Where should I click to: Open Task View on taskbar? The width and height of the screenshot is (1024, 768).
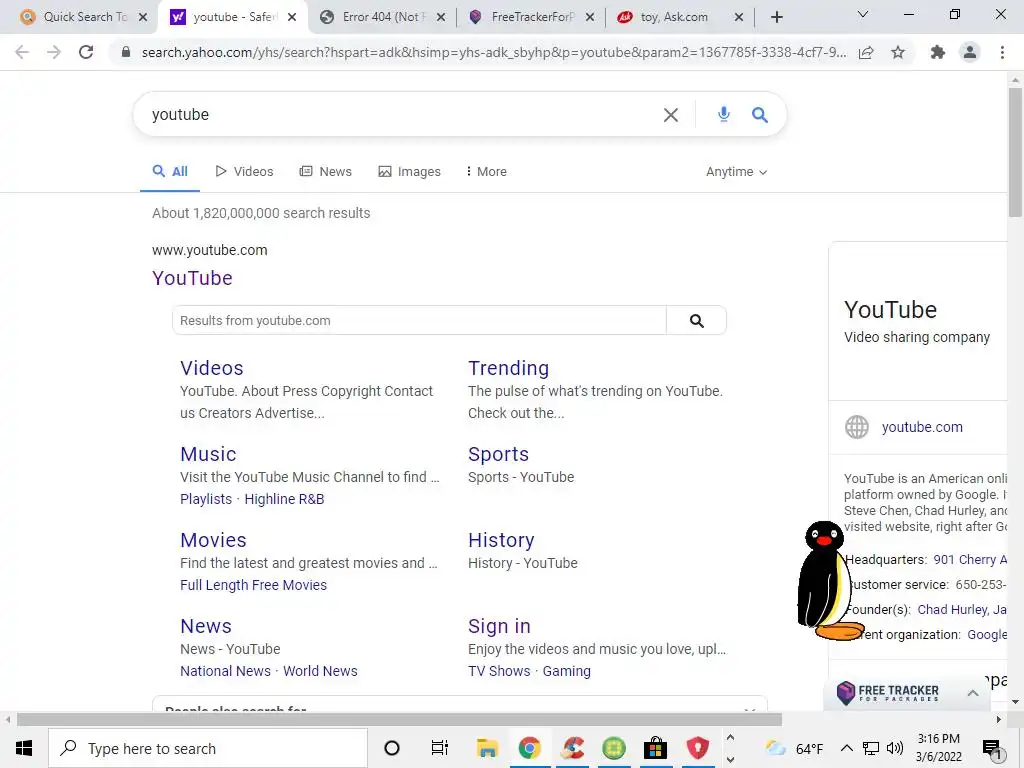point(440,748)
